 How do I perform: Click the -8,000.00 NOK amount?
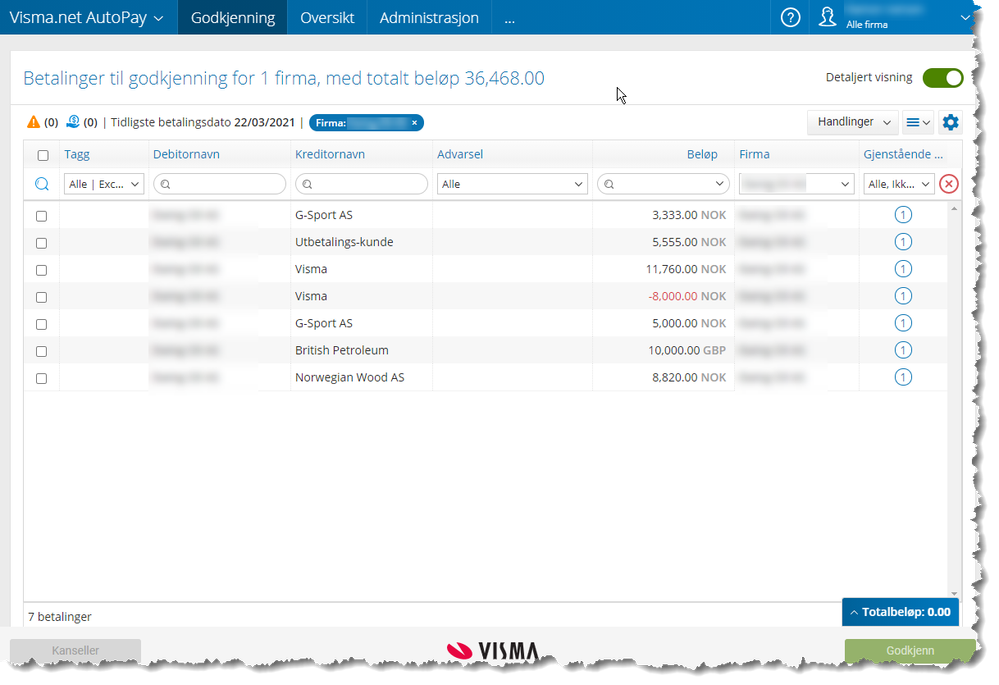click(x=687, y=296)
